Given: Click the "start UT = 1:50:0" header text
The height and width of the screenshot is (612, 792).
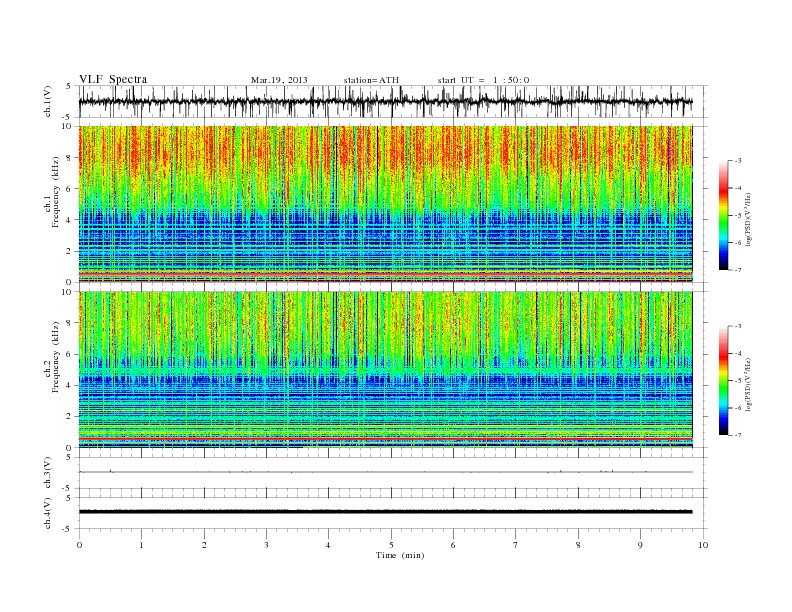Looking at the screenshot, I should [483, 80].
